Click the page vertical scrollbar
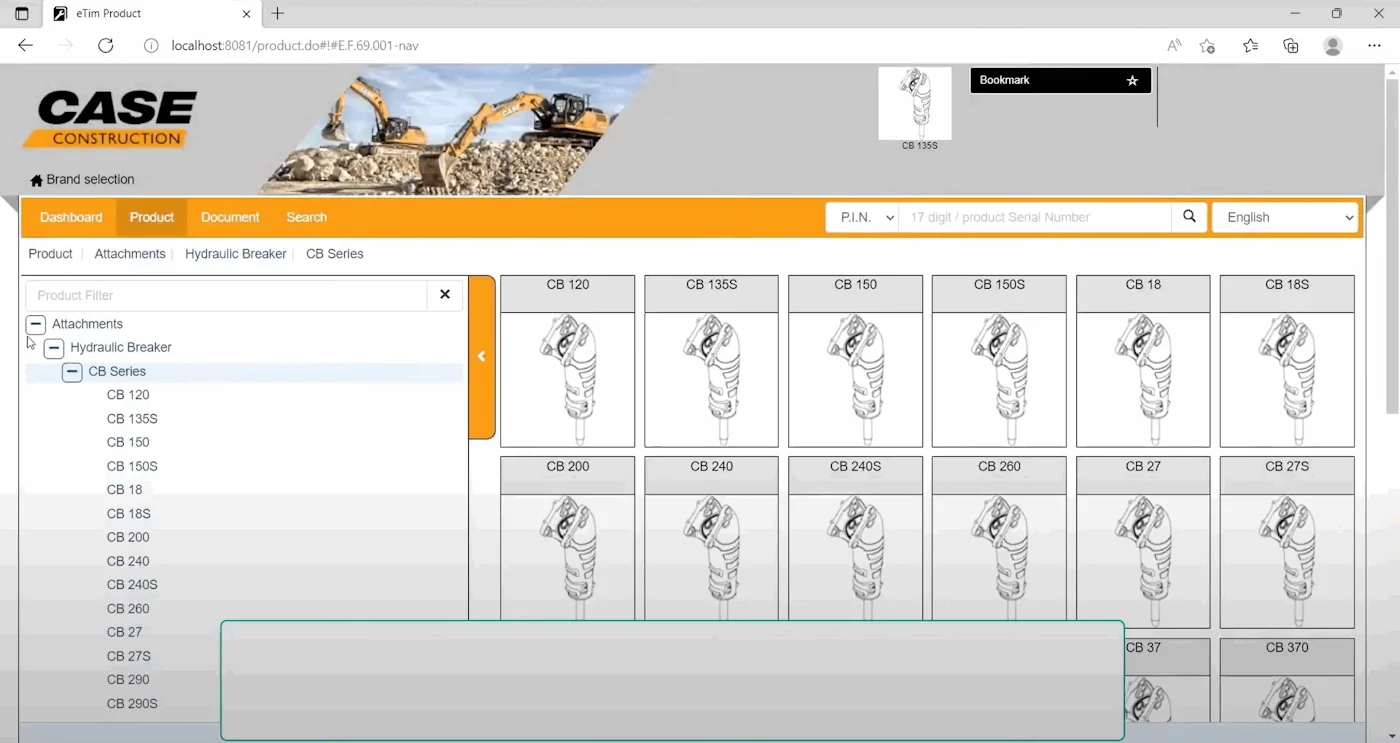This screenshot has height=743, width=1400. (1392, 245)
